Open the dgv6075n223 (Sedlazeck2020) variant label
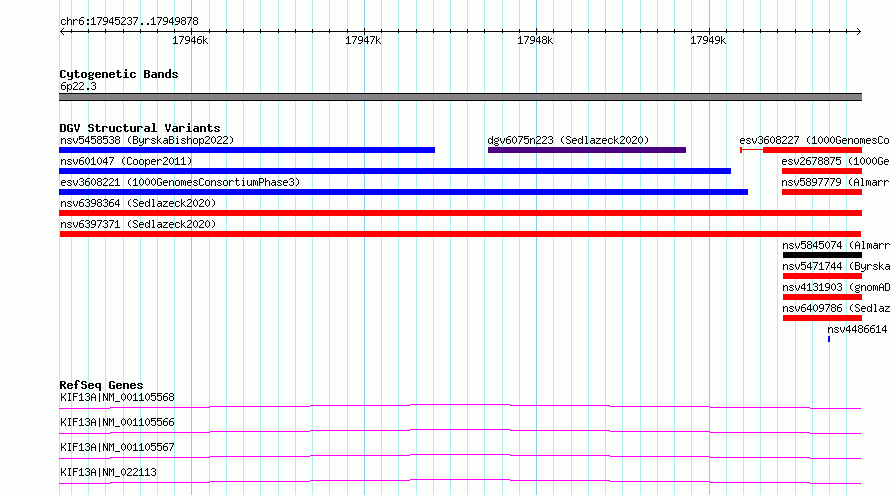This screenshot has width=890, height=495. pyautogui.click(x=568, y=140)
